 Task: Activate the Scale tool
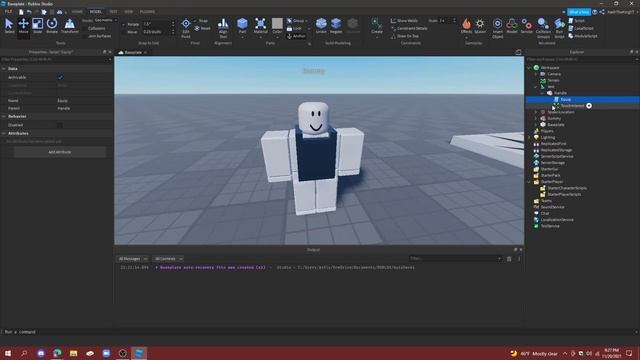point(38,26)
